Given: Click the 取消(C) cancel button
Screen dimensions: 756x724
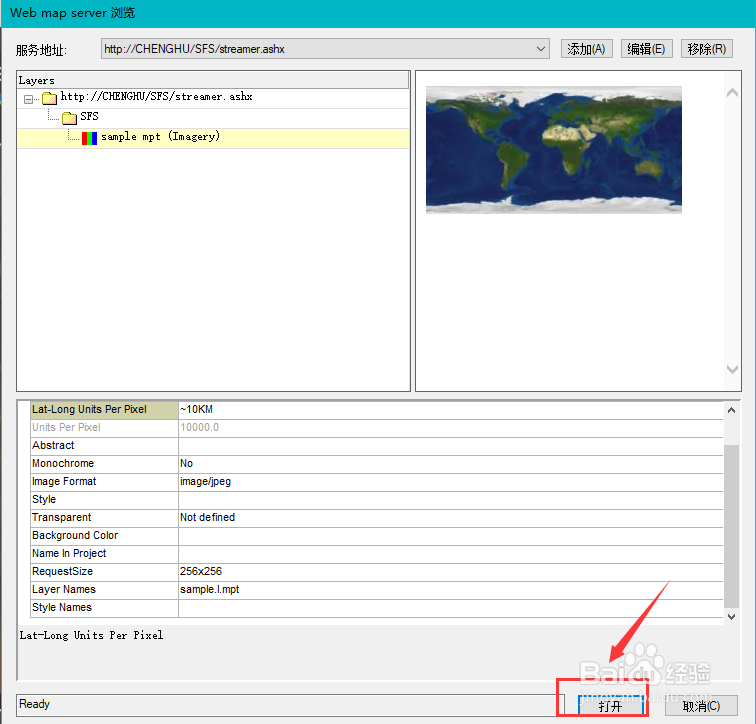Looking at the screenshot, I should 701,706.
